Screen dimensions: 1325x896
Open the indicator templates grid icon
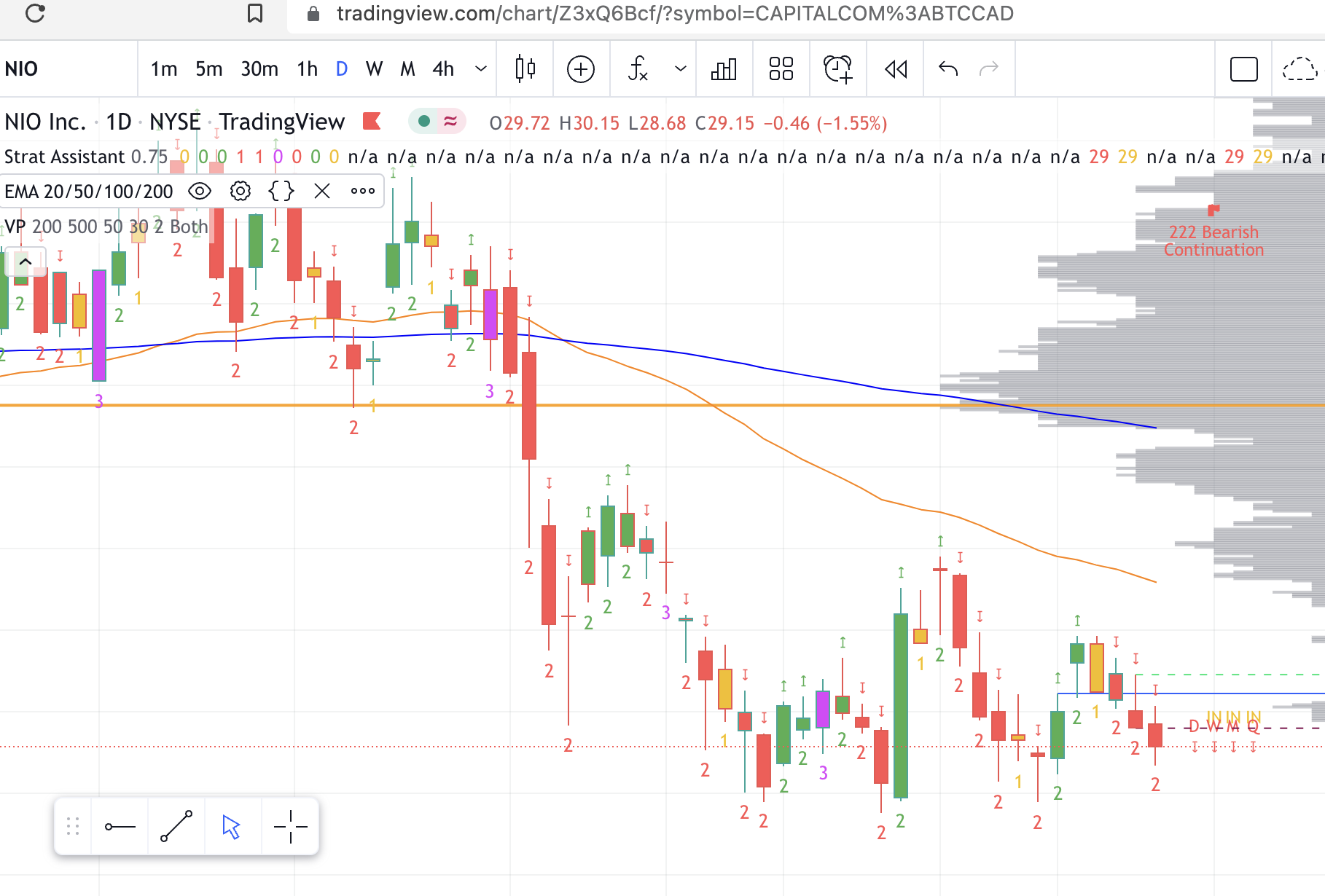[x=781, y=69]
